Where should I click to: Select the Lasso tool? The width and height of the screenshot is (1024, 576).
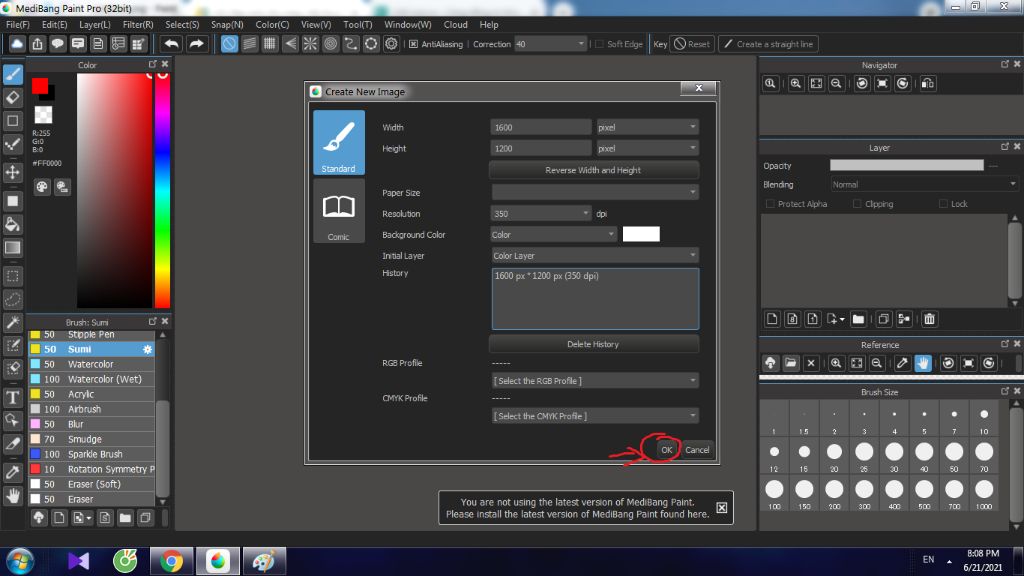click(x=12, y=299)
